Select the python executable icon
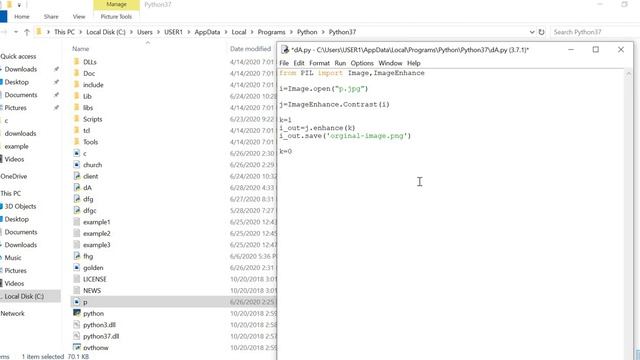 [x=76, y=313]
